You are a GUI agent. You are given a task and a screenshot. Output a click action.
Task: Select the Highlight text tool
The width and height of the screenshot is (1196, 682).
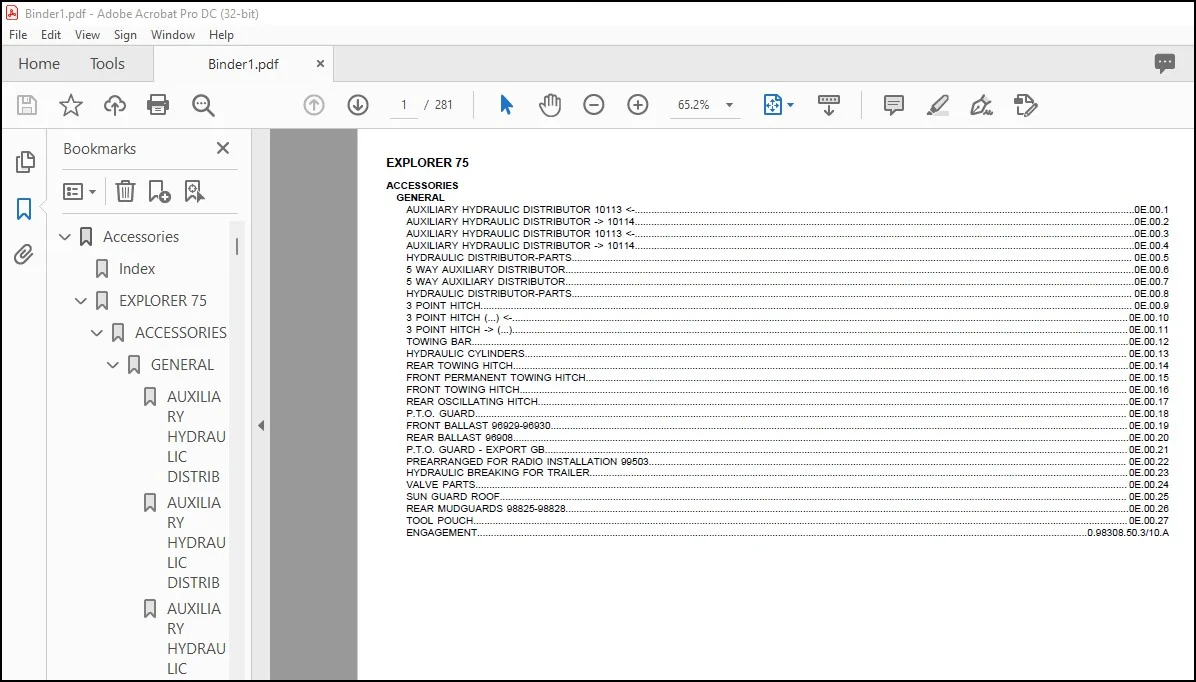937,105
